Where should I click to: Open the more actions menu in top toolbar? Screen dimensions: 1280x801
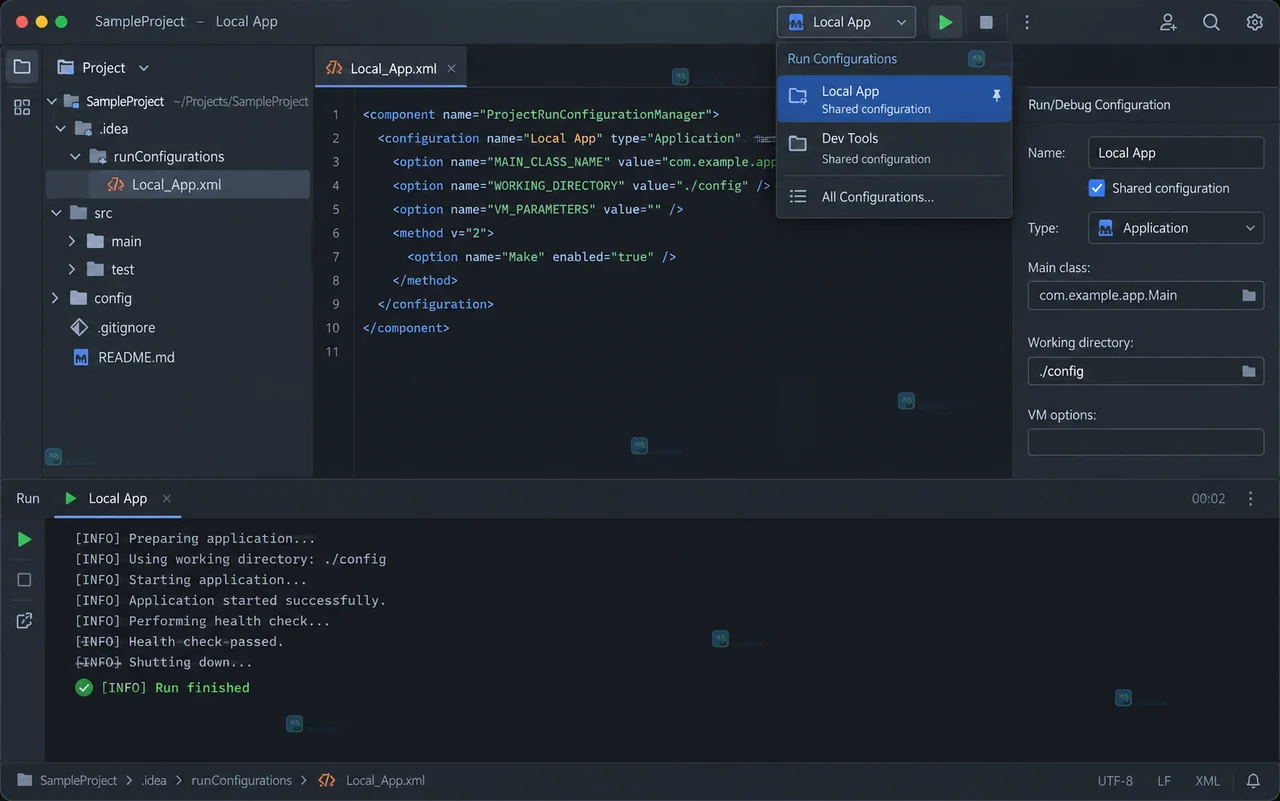pyautogui.click(x=1026, y=22)
